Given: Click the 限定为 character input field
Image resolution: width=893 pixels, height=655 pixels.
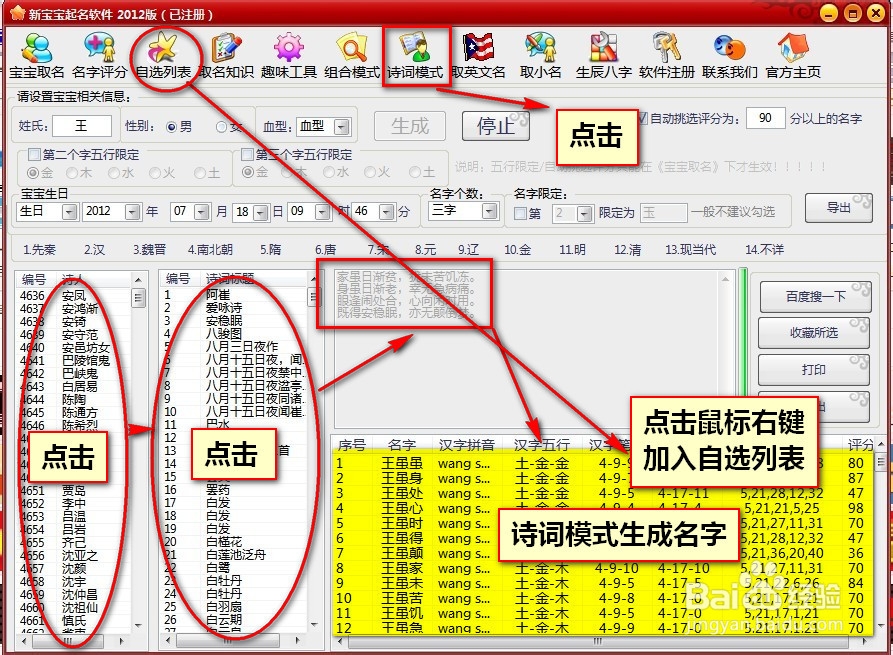Looking at the screenshot, I should pos(663,214).
